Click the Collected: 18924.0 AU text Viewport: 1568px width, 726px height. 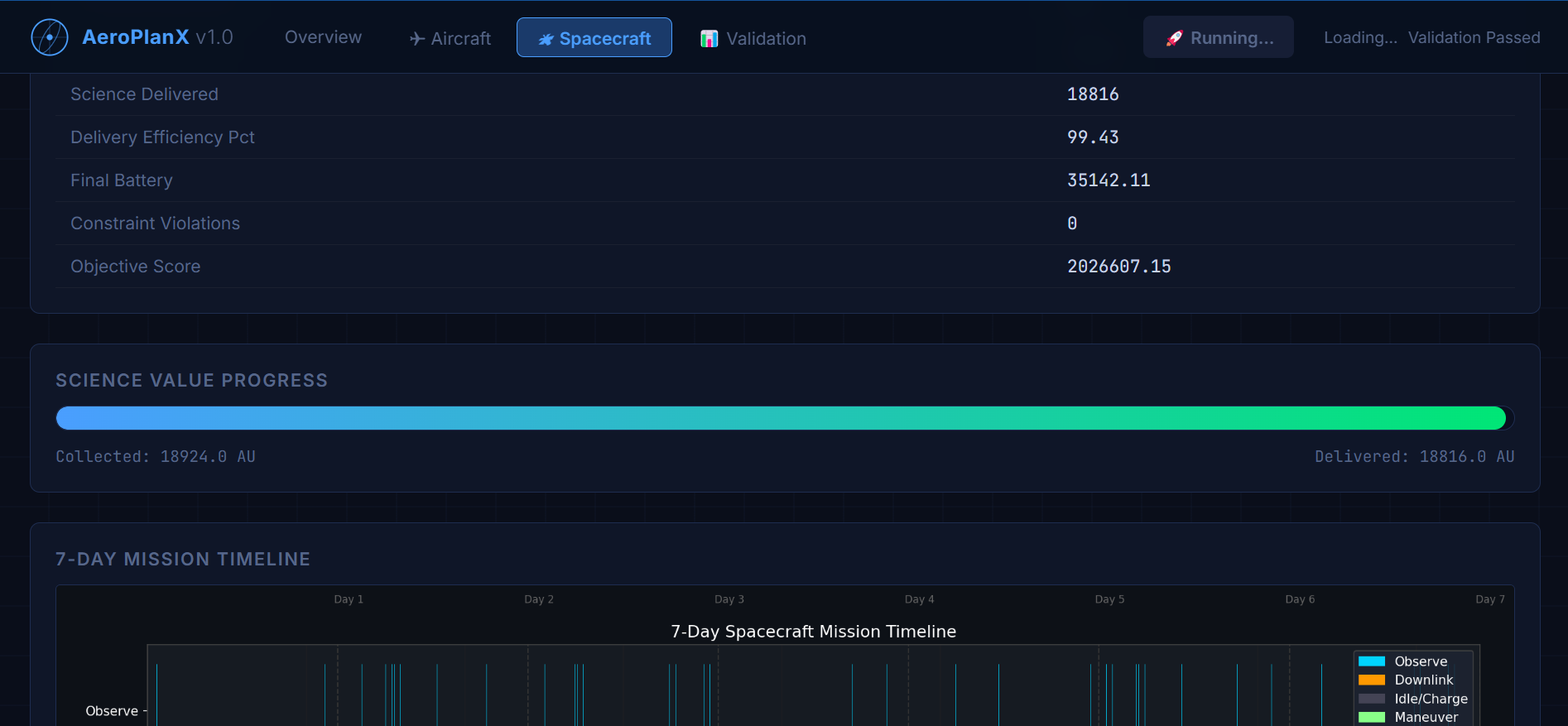[156, 457]
